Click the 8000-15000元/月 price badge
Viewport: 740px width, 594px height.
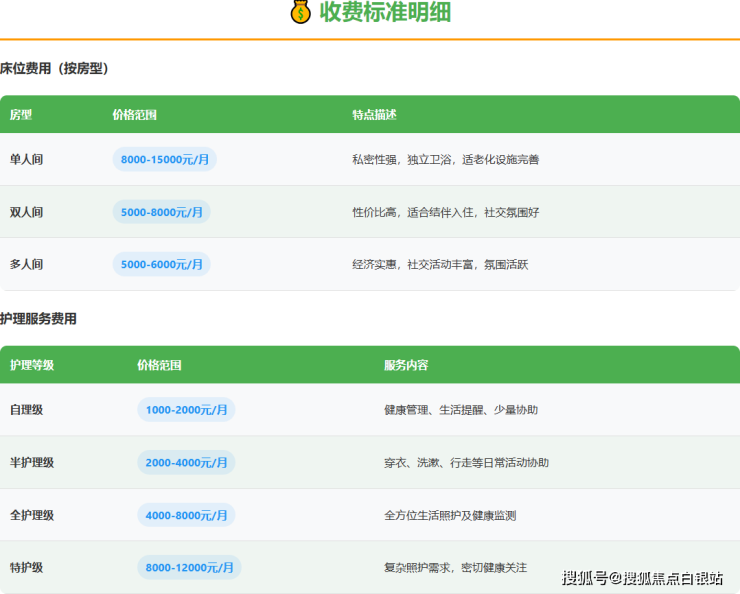pyautogui.click(x=164, y=160)
